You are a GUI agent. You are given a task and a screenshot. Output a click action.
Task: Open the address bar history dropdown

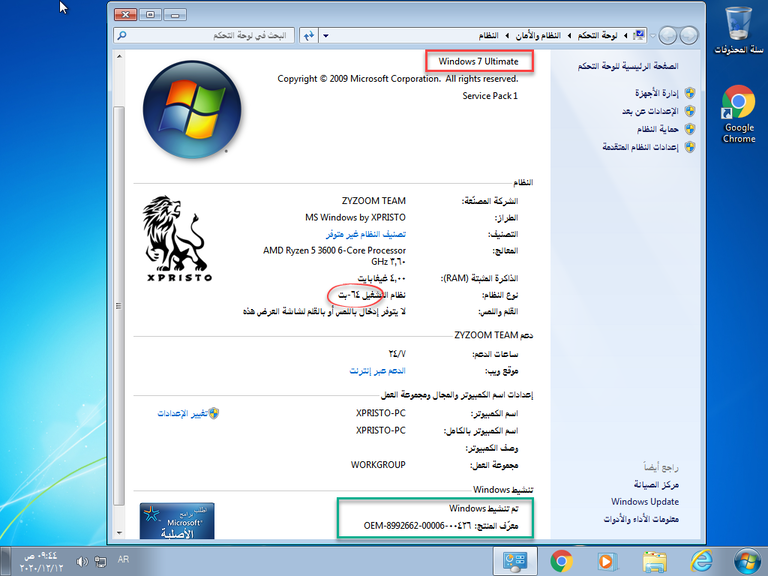pyautogui.click(x=326, y=35)
